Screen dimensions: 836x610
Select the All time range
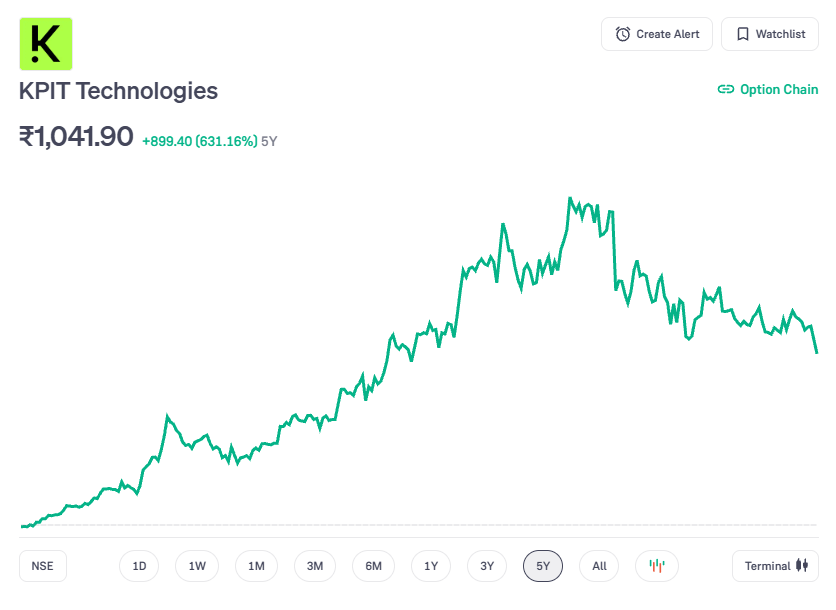(599, 566)
